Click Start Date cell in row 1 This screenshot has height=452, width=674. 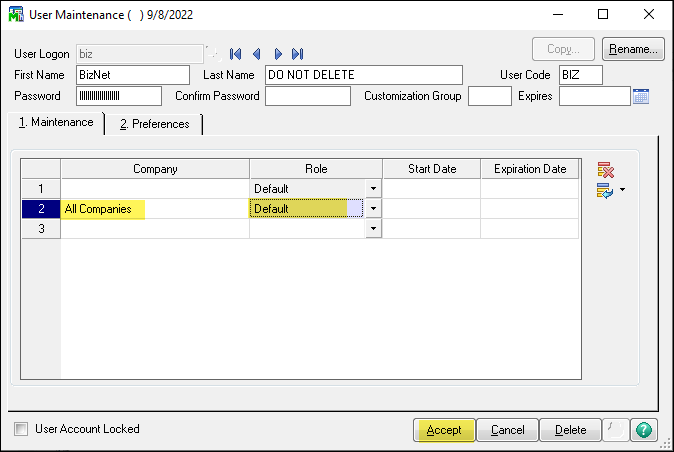click(x=432, y=189)
